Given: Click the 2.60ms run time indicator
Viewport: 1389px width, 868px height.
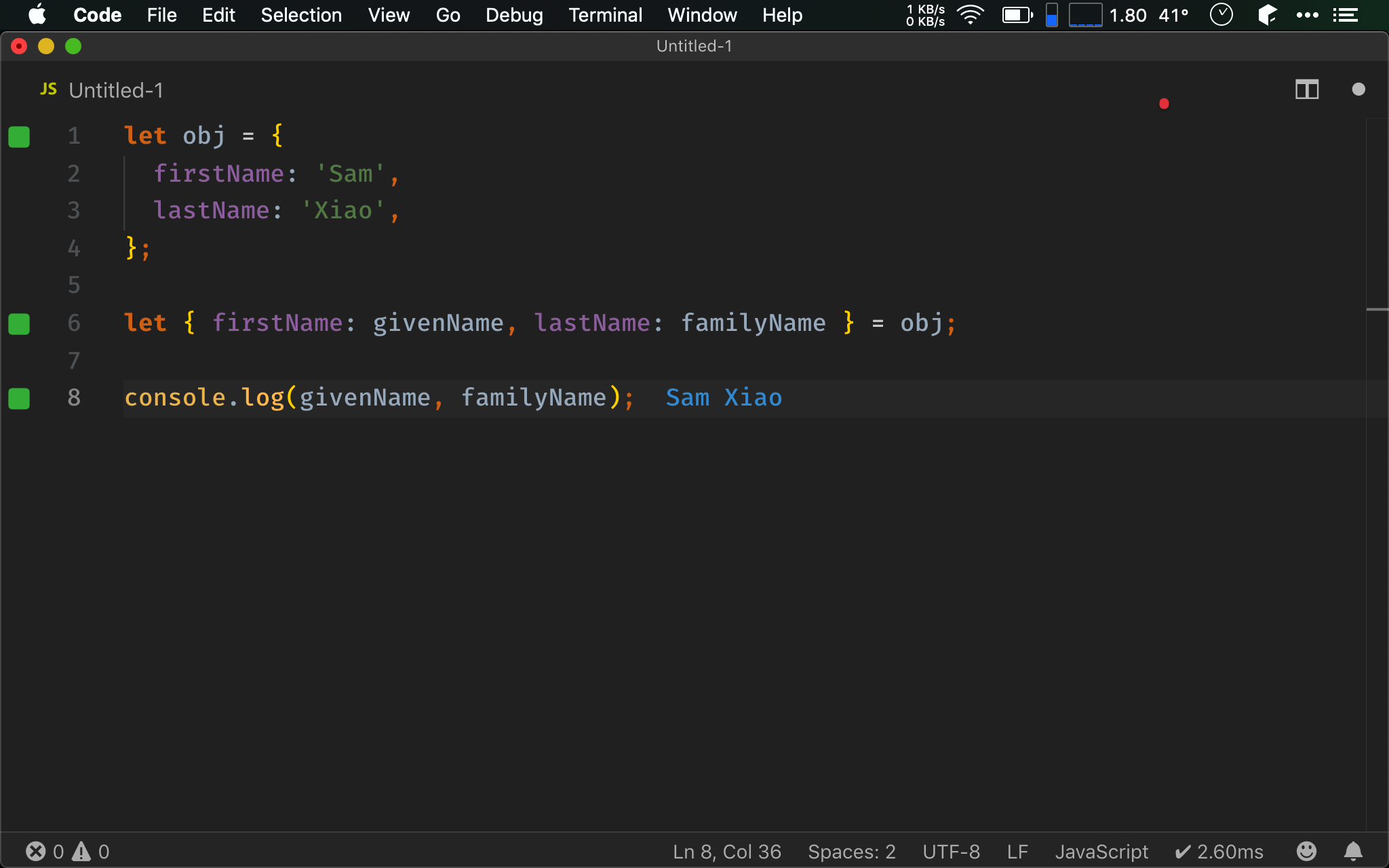Looking at the screenshot, I should 1219,851.
